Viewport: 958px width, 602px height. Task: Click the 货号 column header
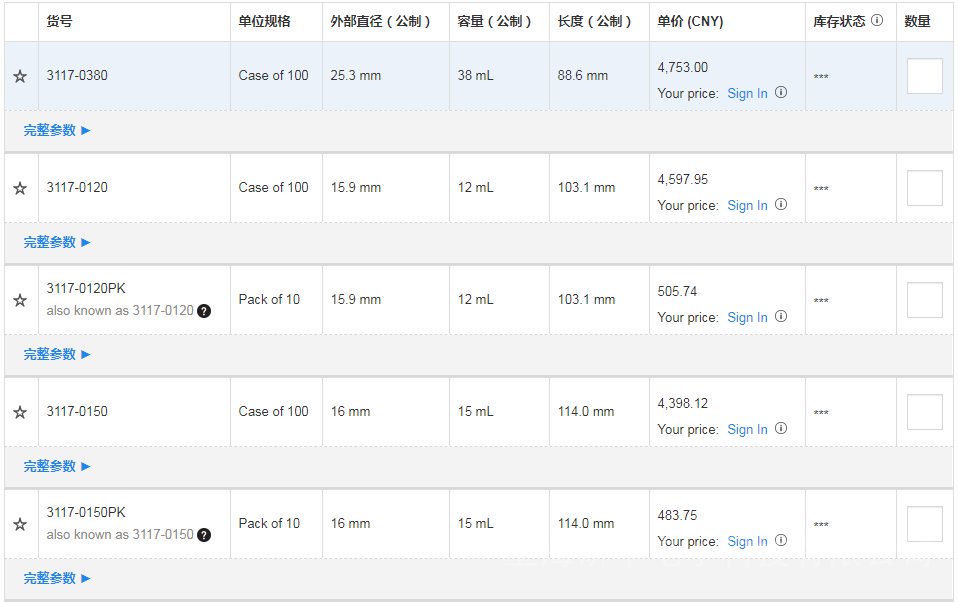coord(58,21)
